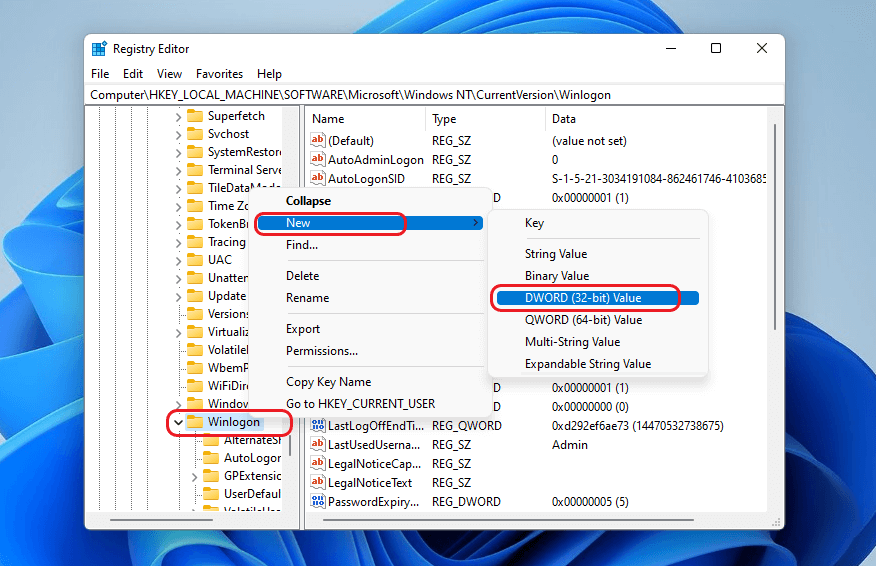Click the UAC folder icon
The height and width of the screenshot is (566, 876).
[x=195, y=260]
